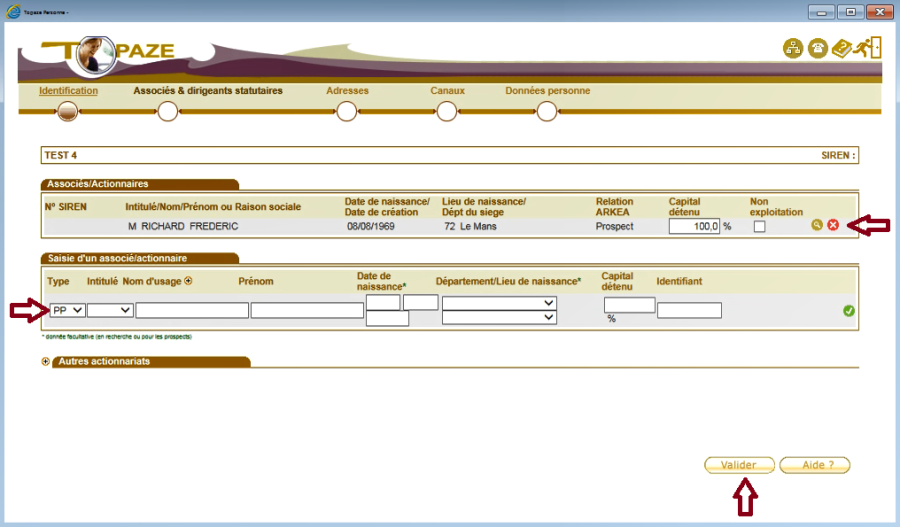The image size is (900, 527).
Task: Open the upper Département dropdown
Action: tap(499, 302)
